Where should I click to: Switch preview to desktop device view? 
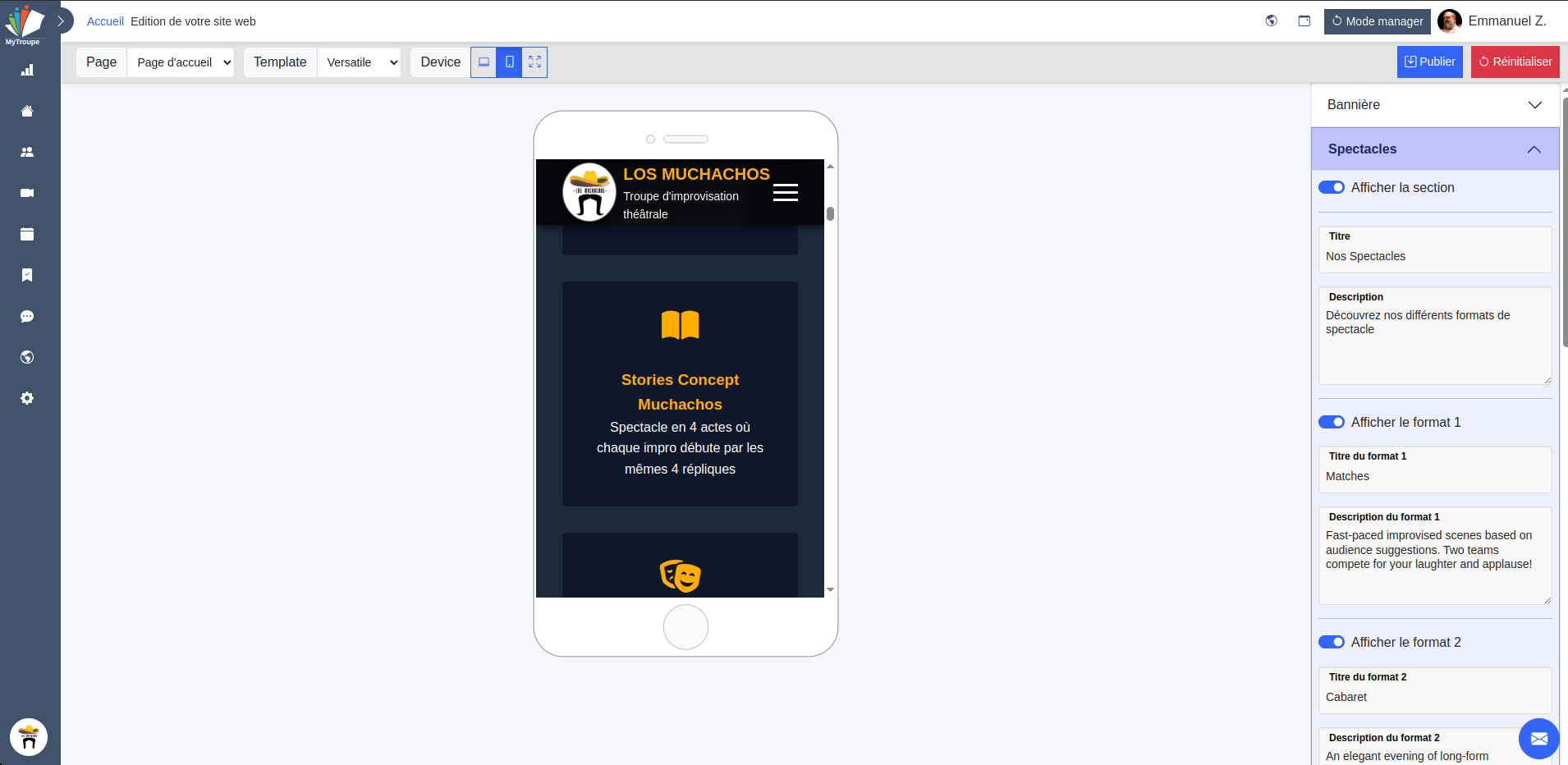pos(484,62)
